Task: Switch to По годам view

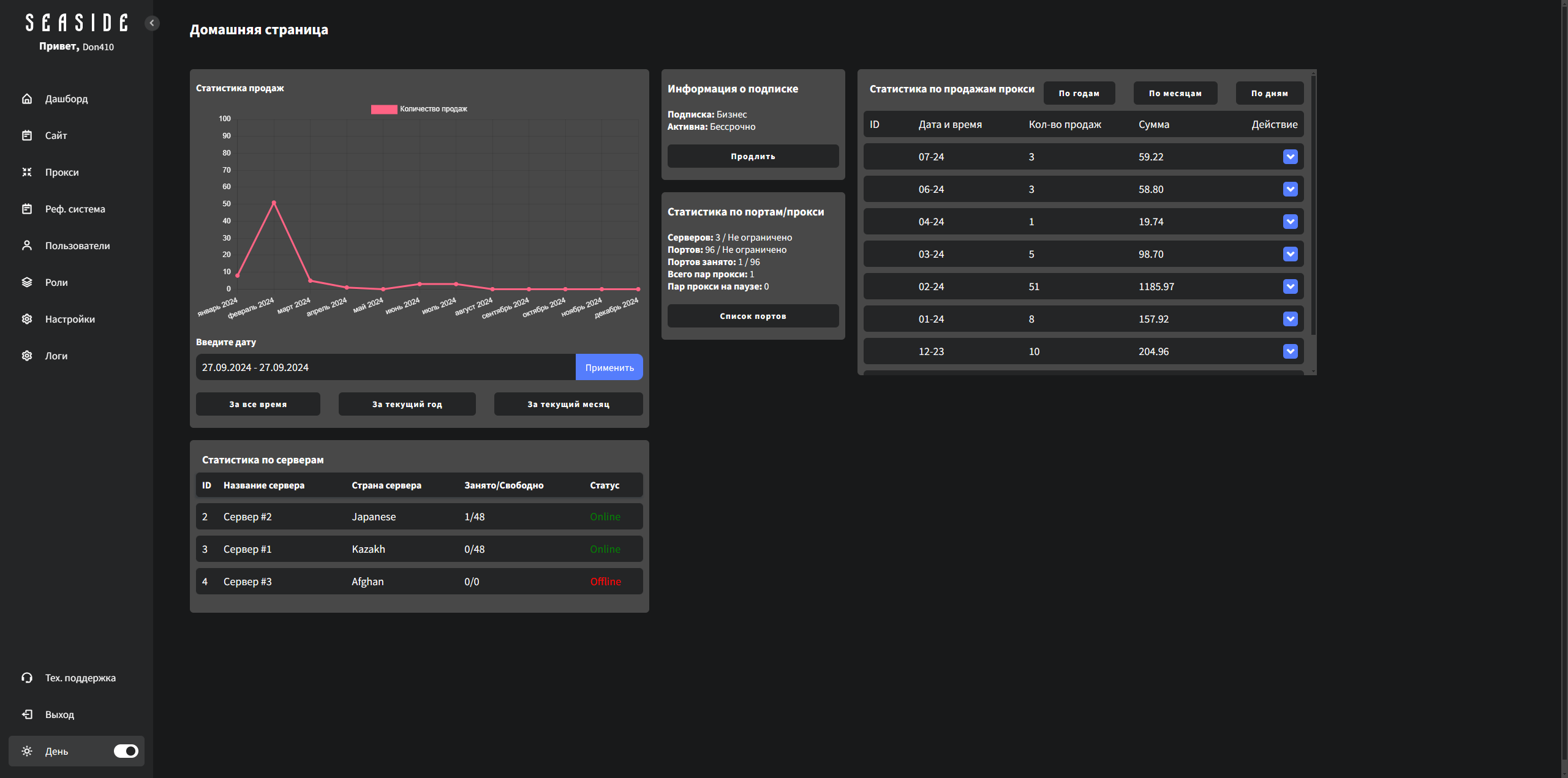Action: point(1079,93)
